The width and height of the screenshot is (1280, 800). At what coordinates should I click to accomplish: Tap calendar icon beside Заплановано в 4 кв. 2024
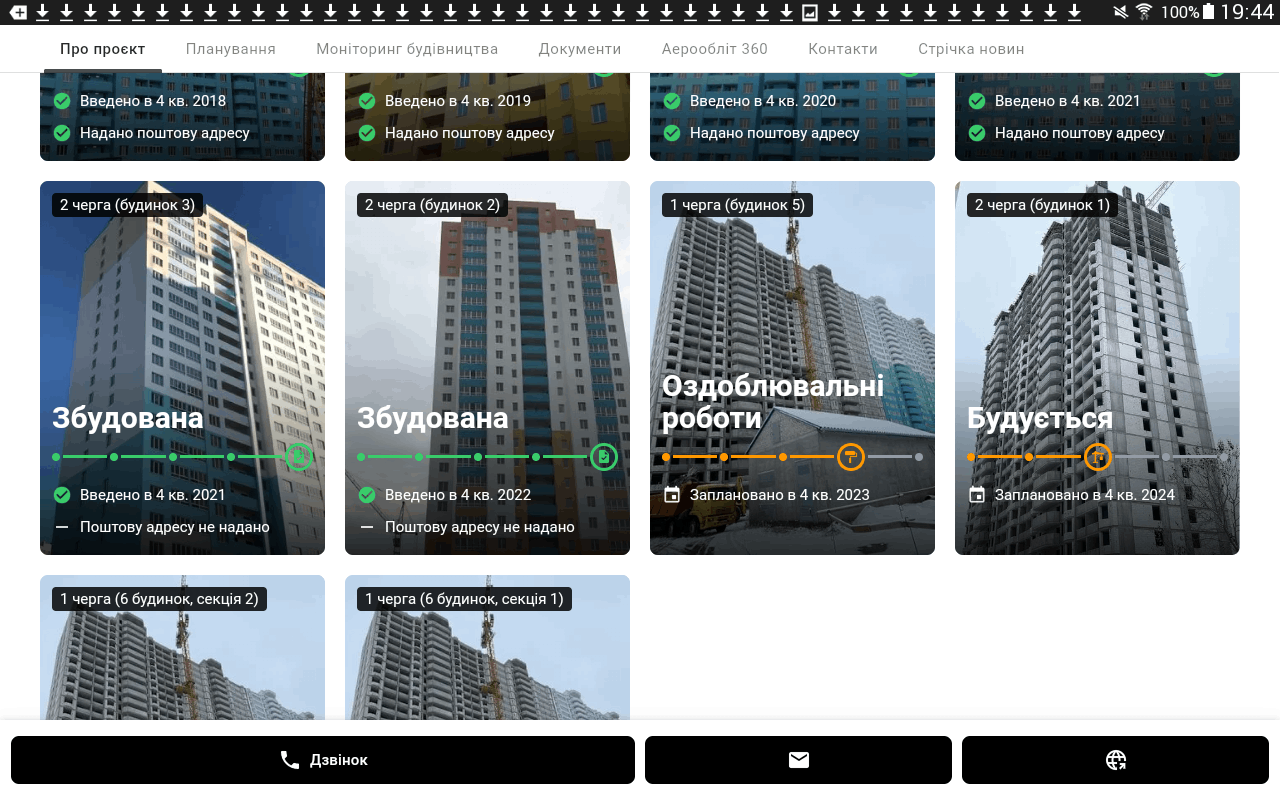click(977, 495)
